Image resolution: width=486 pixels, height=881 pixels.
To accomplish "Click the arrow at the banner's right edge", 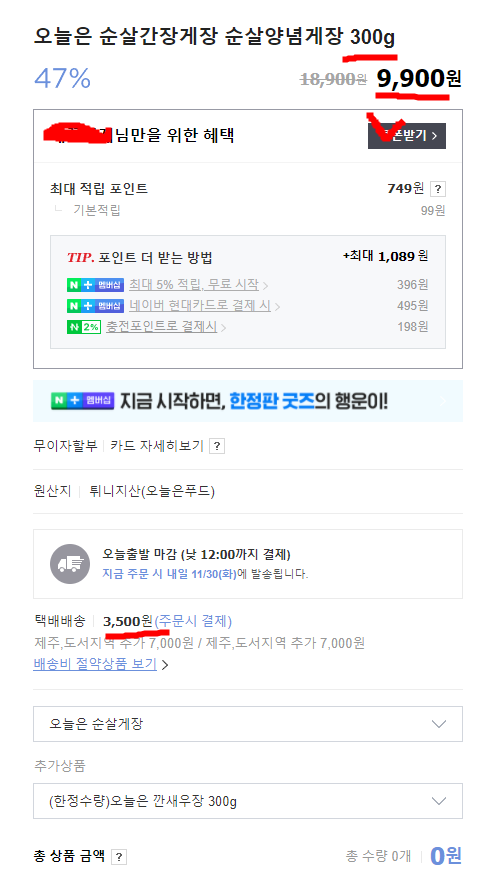I will coord(443,401).
